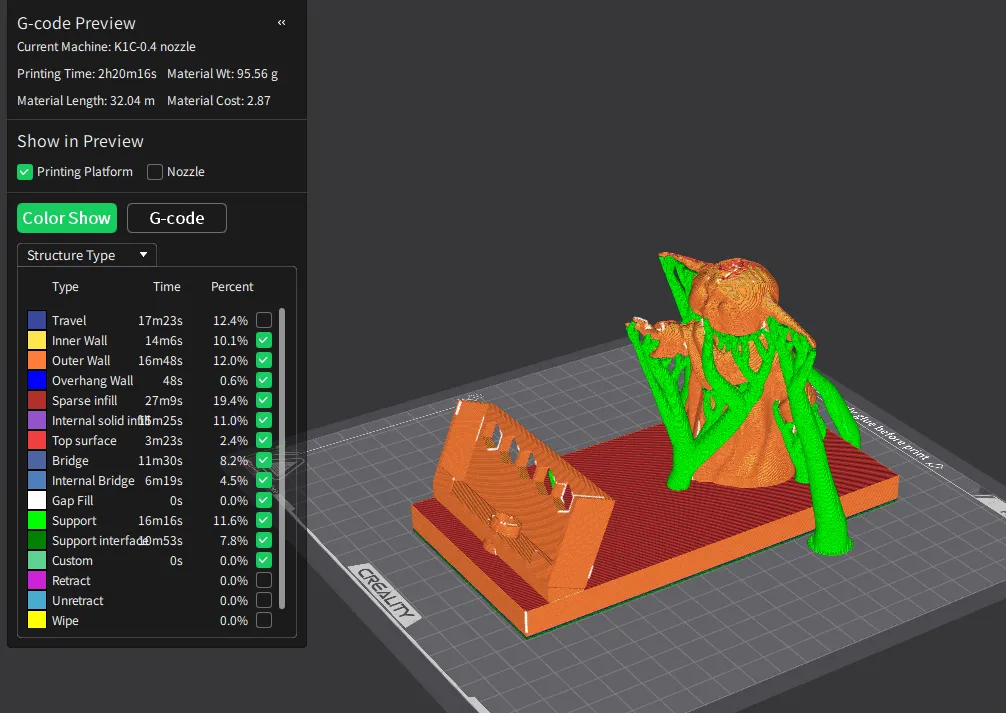The image size is (1006, 713).
Task: Click the Printing Time 2h20m16s text
Action: click(87, 74)
